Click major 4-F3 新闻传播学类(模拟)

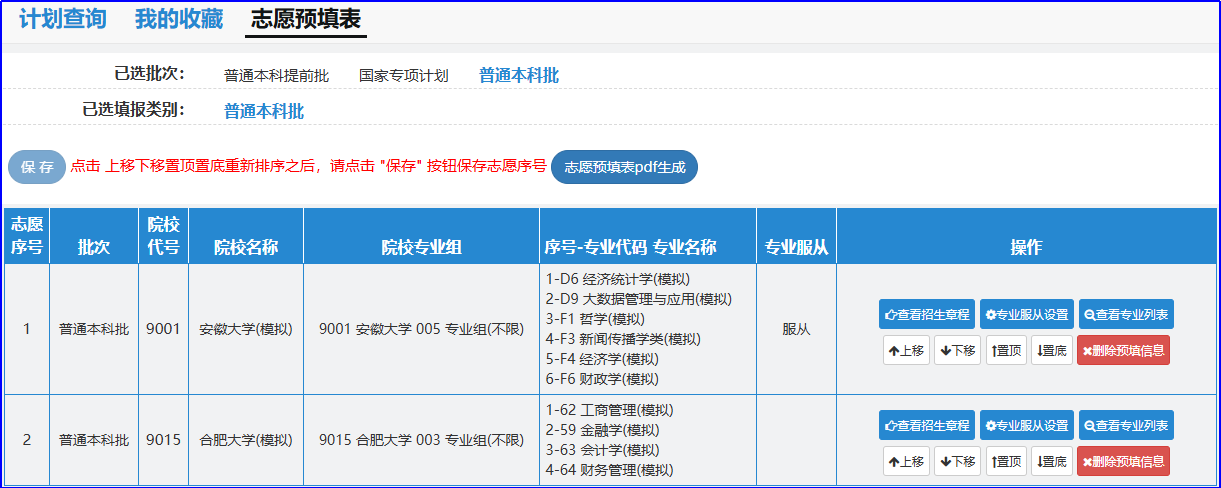click(625, 339)
